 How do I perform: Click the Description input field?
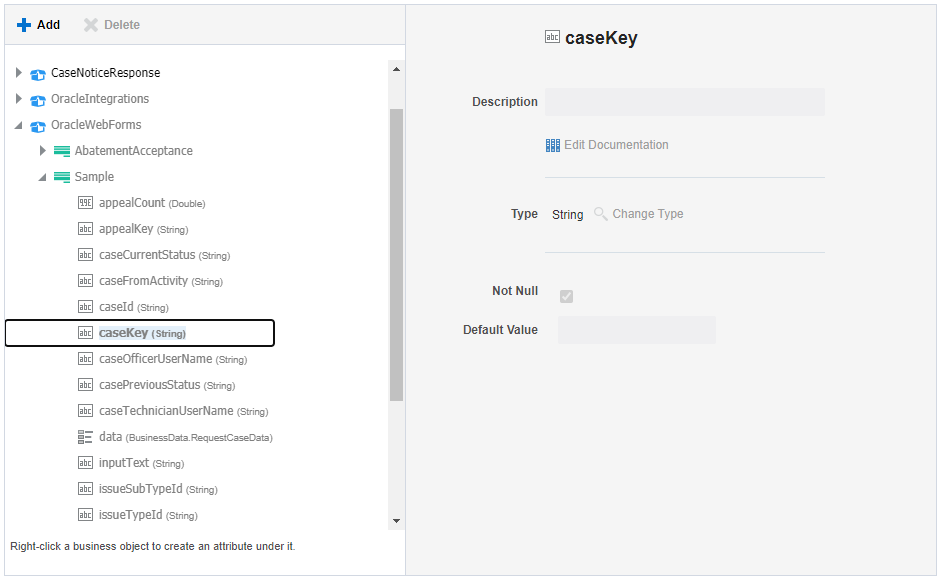coord(685,102)
